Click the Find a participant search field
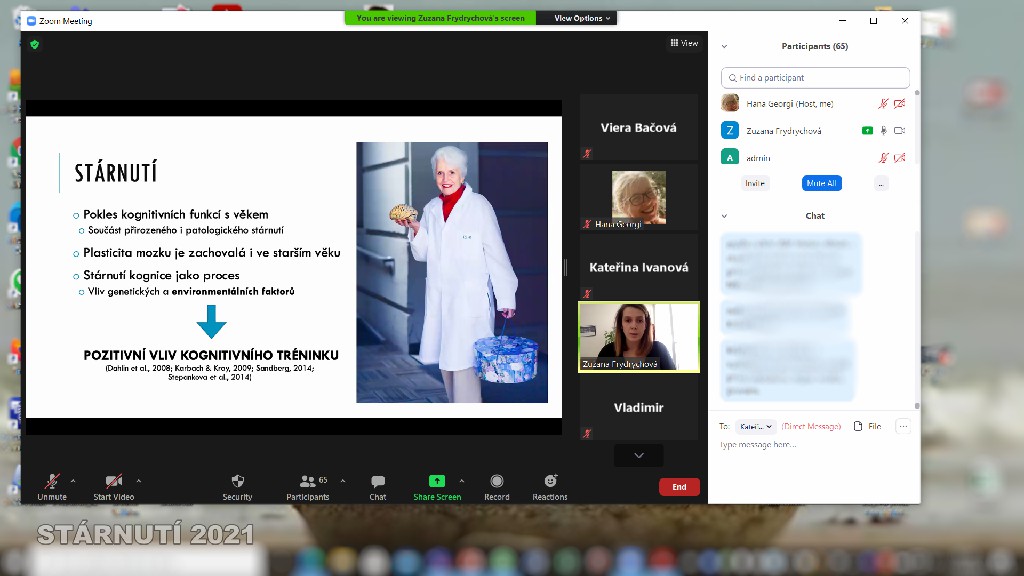 (816, 78)
